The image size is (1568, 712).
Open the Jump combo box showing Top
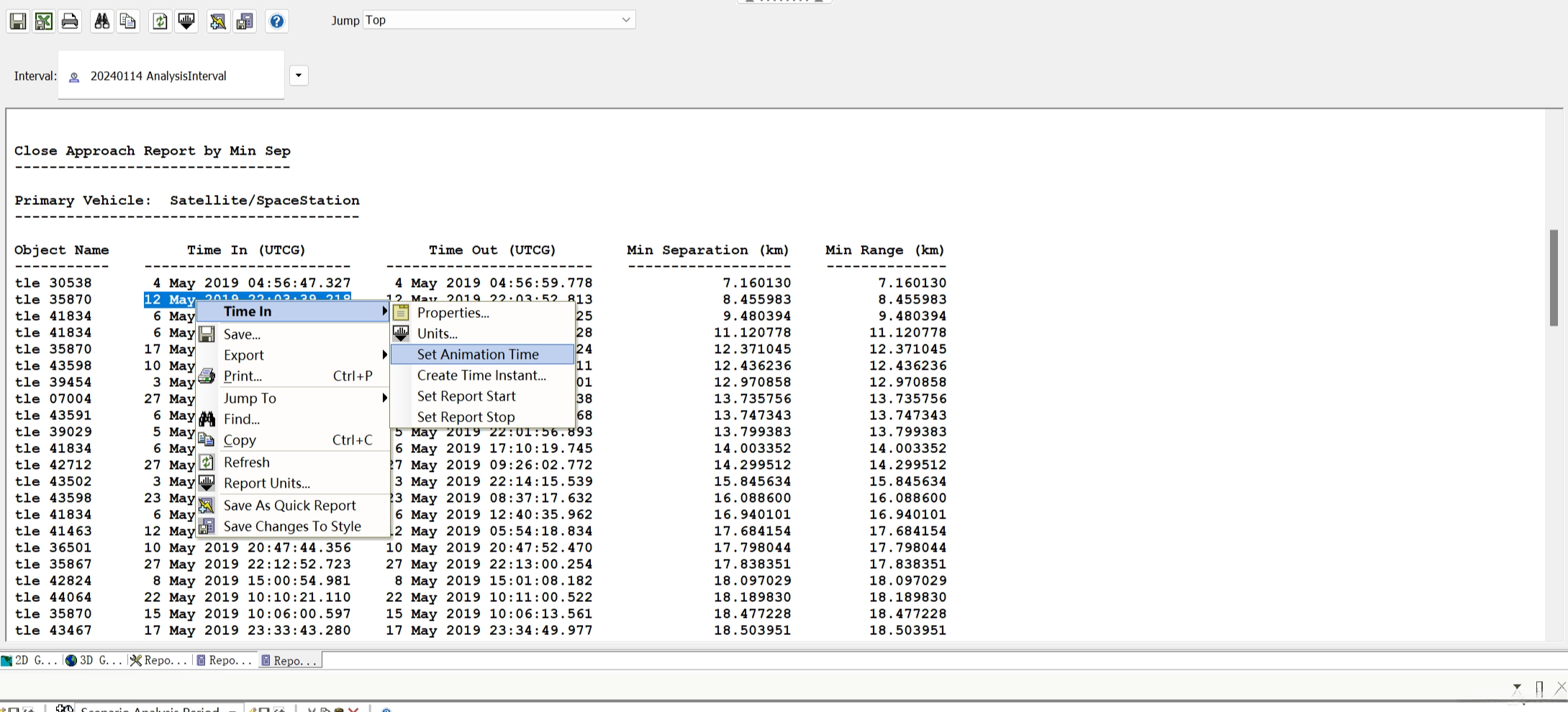click(x=499, y=20)
